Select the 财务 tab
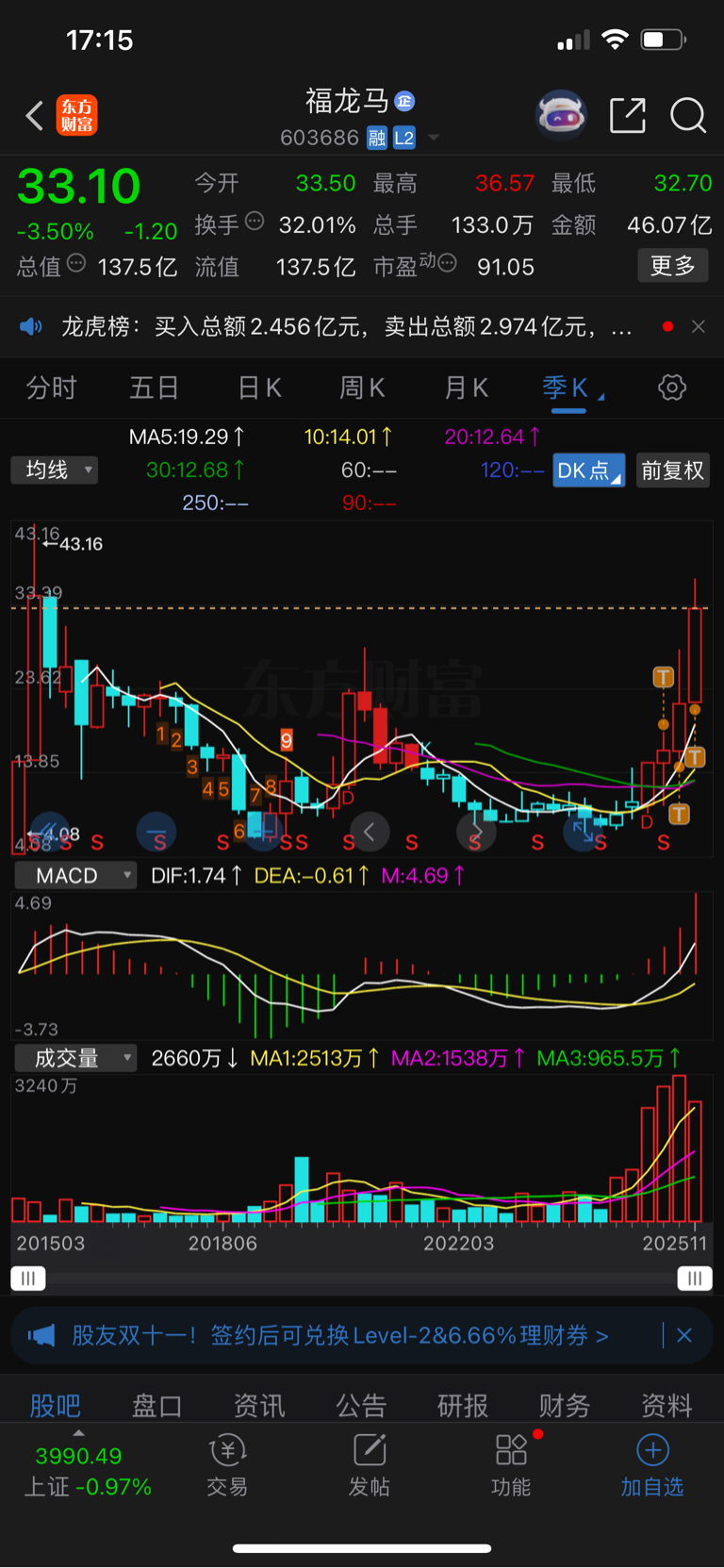The width and height of the screenshot is (724, 1568). [565, 1406]
